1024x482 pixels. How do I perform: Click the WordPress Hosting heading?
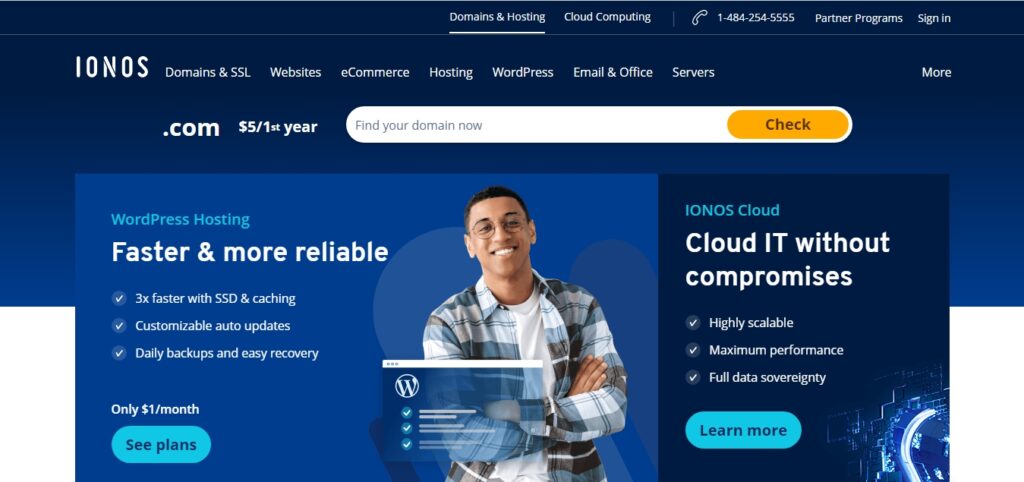click(180, 219)
